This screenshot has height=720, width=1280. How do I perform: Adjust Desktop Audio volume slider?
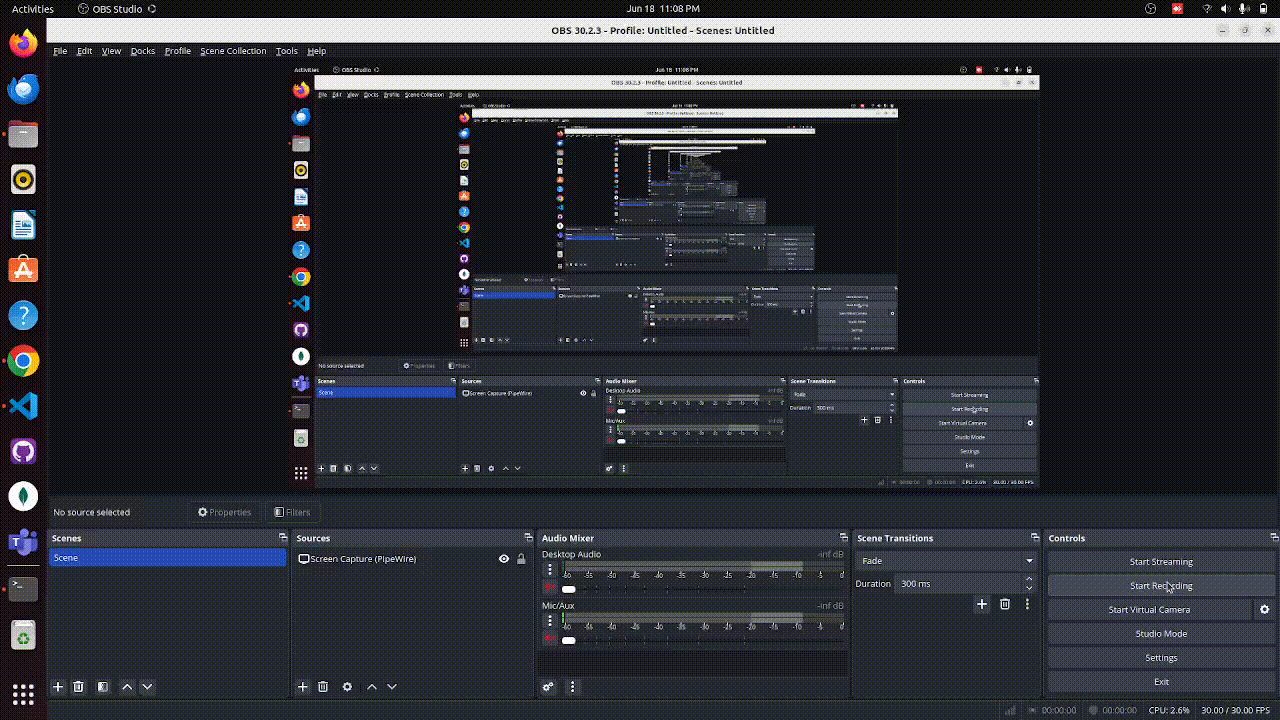(568, 589)
